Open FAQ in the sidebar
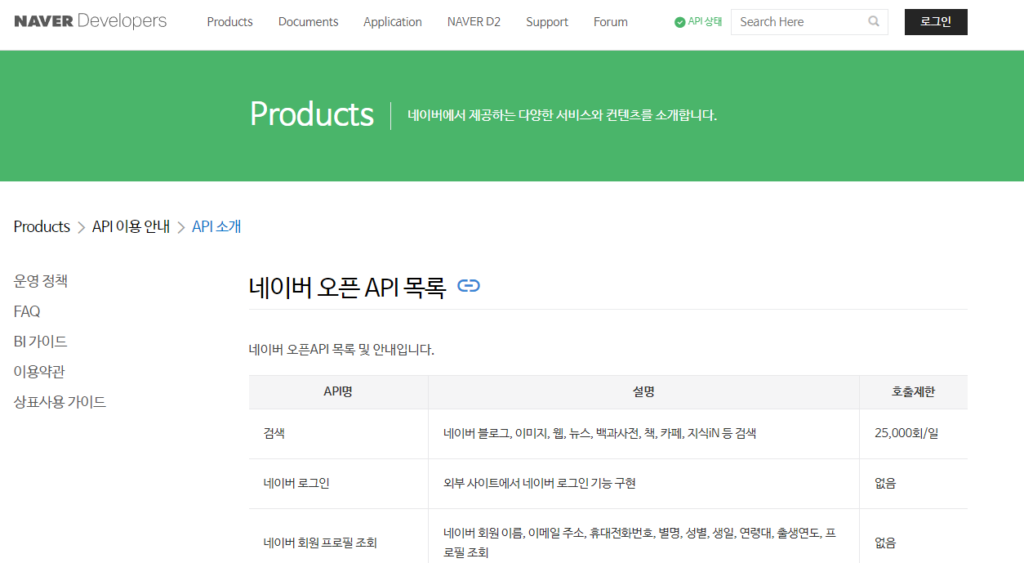Viewport: 1024px width, 563px height. (27, 312)
